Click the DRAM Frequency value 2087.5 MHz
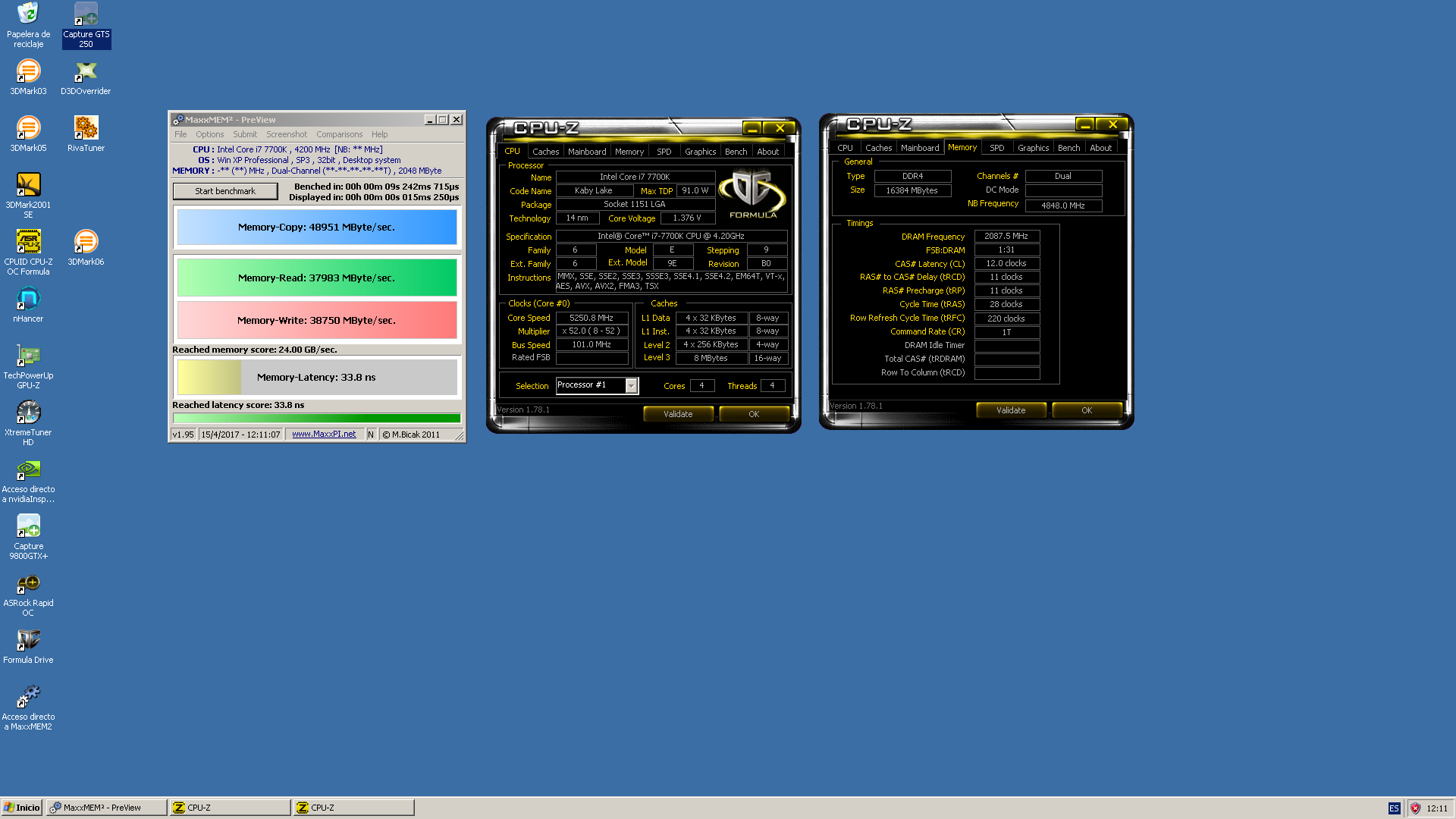1456x819 pixels. [1007, 237]
